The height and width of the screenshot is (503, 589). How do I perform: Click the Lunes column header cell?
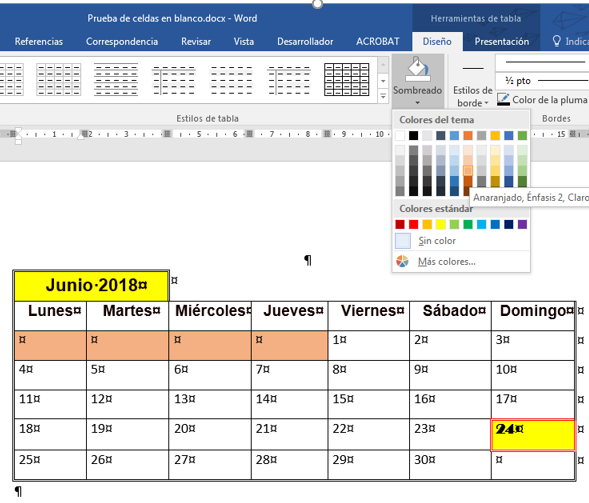51,316
